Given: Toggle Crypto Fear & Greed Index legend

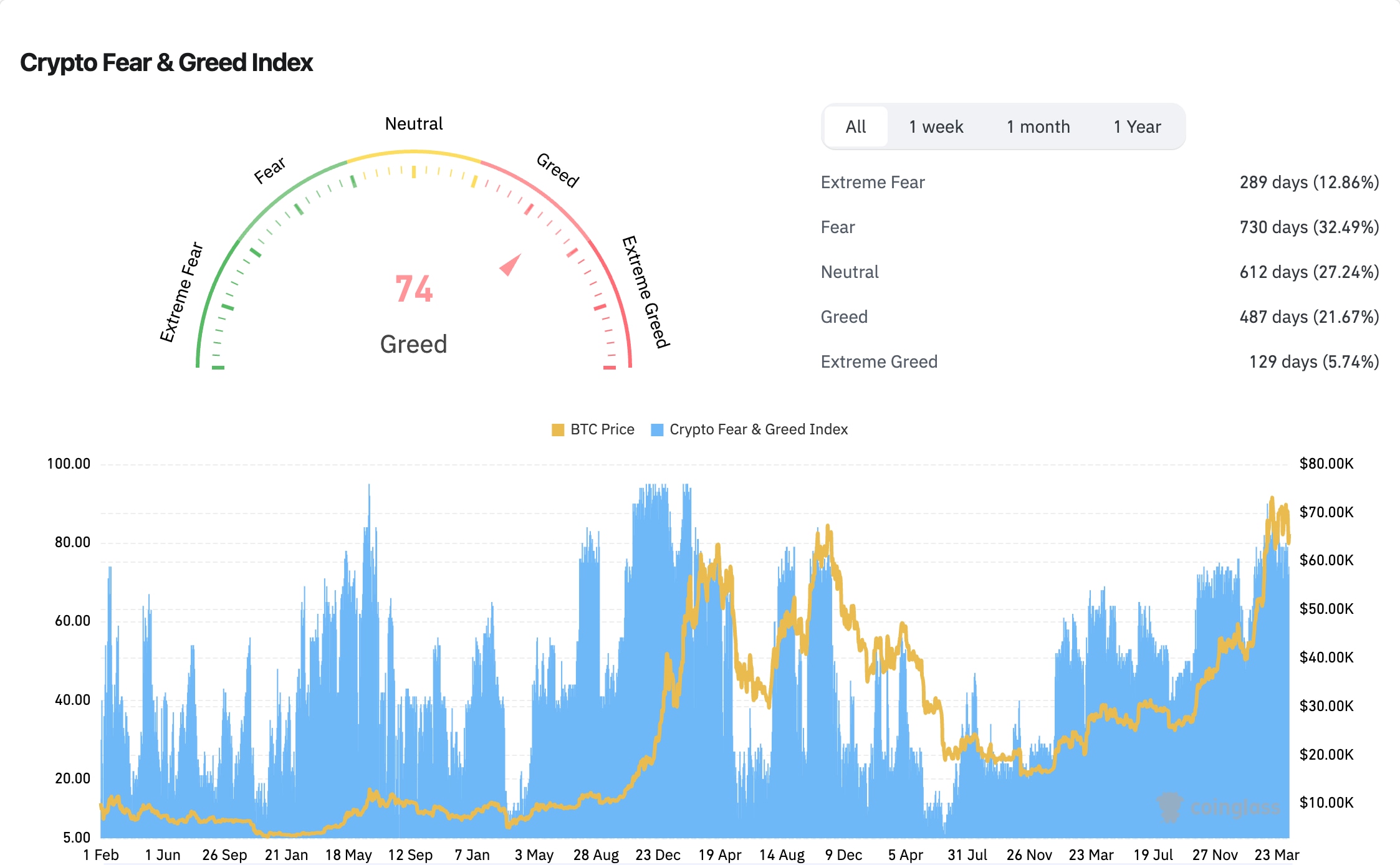Looking at the screenshot, I should tap(758, 429).
